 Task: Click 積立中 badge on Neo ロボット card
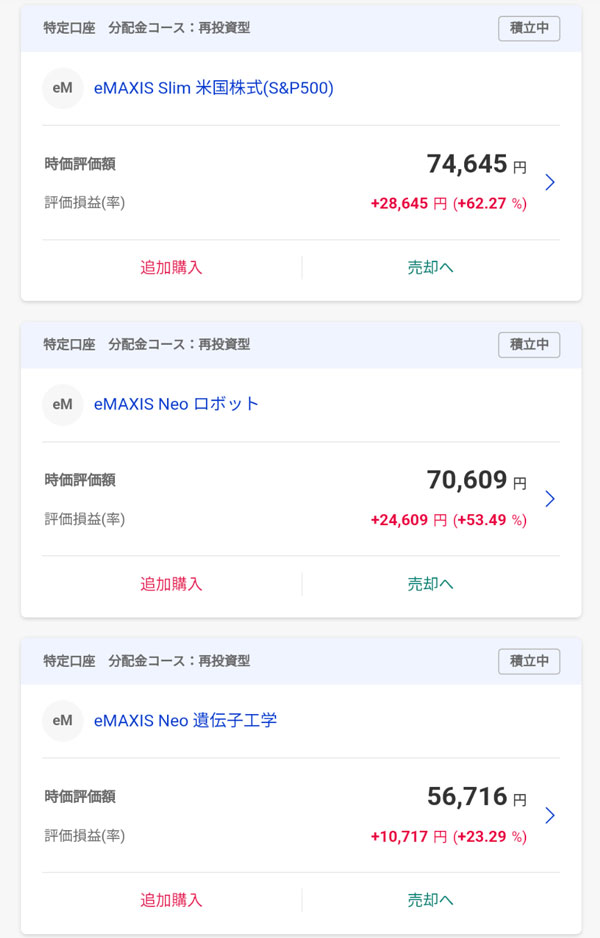point(529,345)
